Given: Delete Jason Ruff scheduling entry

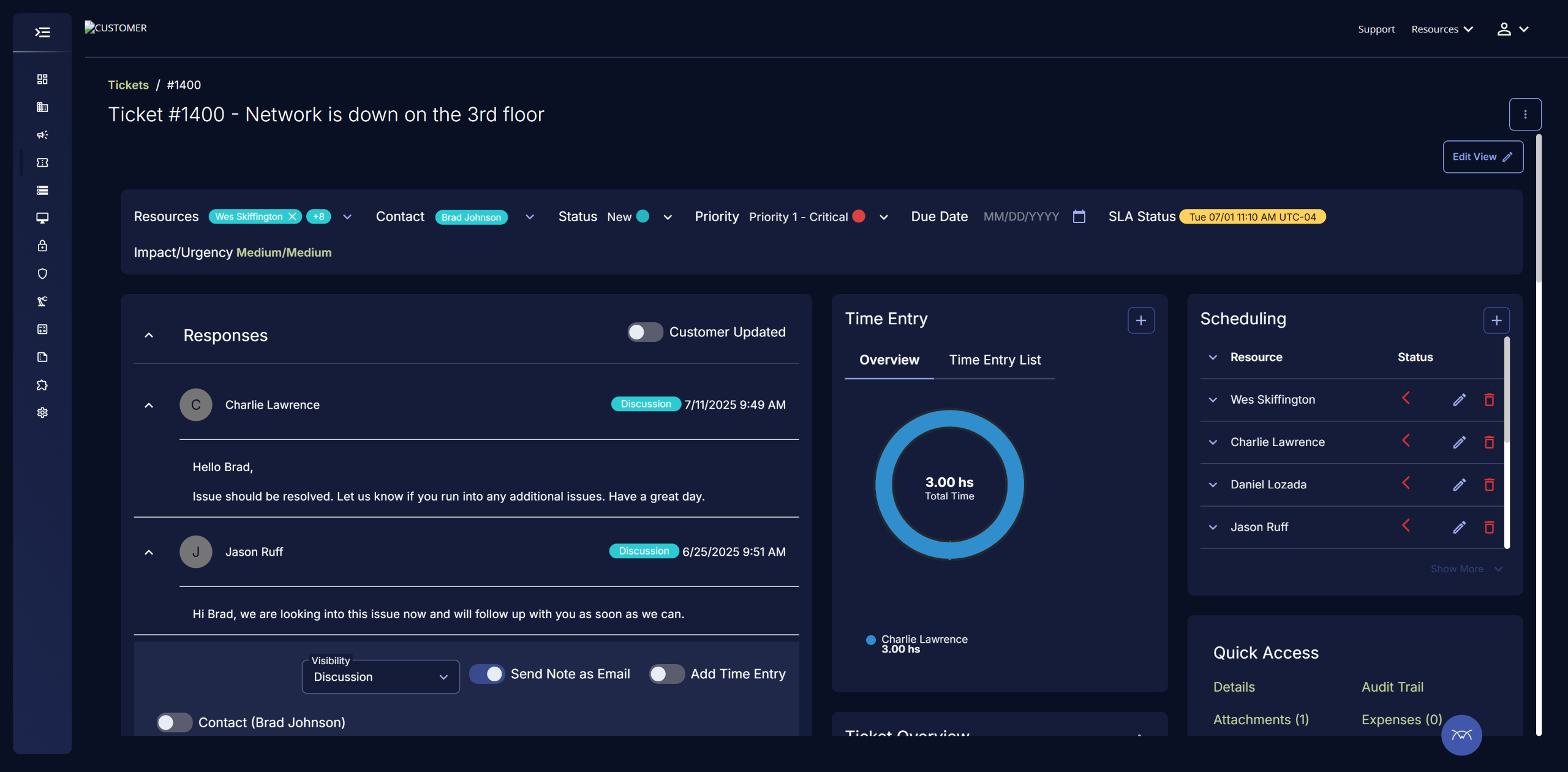Looking at the screenshot, I should pyautogui.click(x=1489, y=527).
